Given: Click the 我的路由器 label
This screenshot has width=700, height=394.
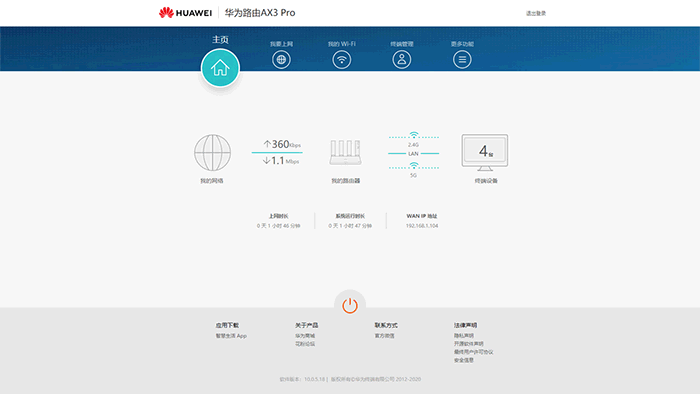Looking at the screenshot, I should click(346, 181).
